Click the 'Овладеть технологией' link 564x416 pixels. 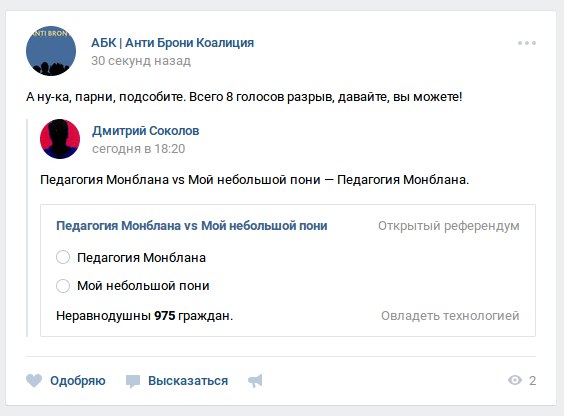[x=450, y=316]
